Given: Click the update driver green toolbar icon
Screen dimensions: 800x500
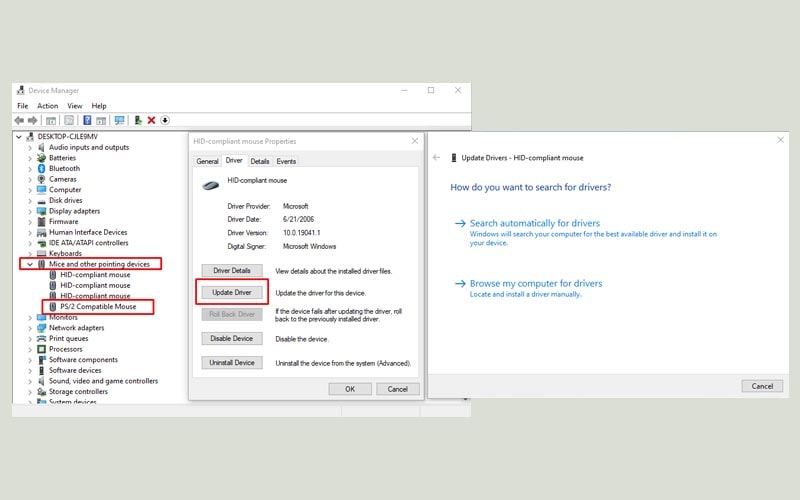Looking at the screenshot, I should pyautogui.click(x=137, y=120).
